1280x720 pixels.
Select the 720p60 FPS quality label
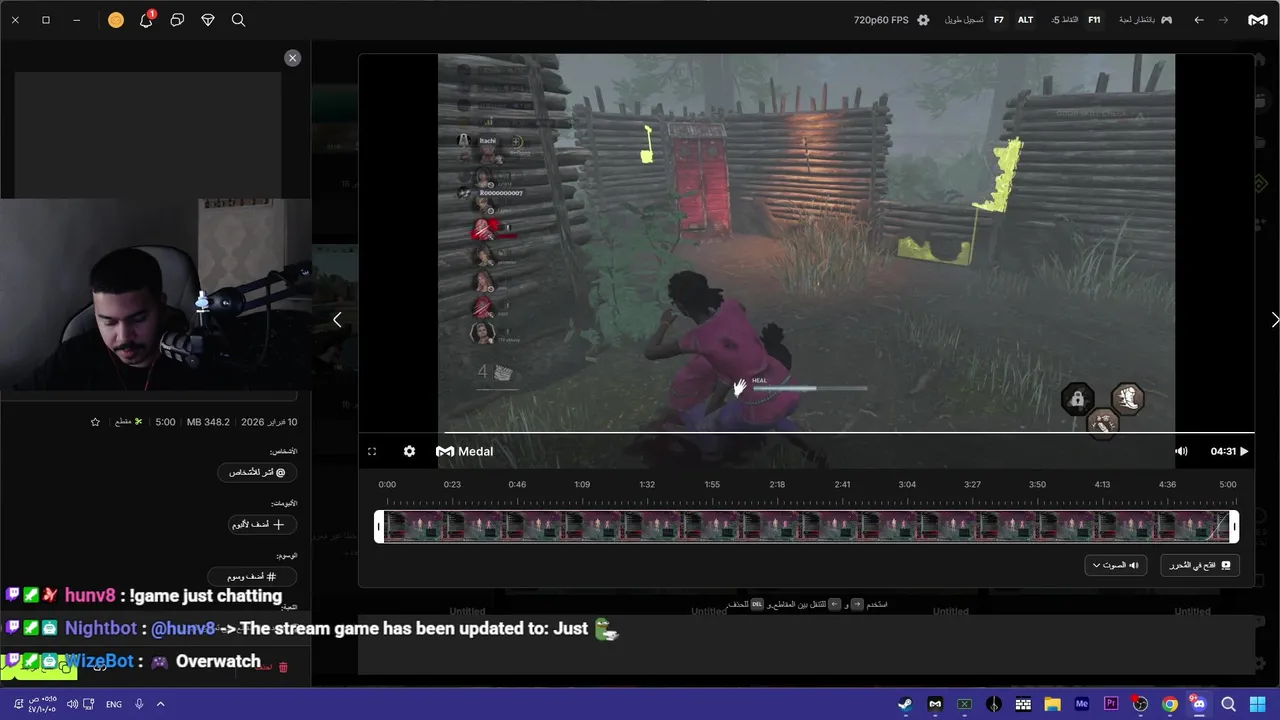point(881,20)
